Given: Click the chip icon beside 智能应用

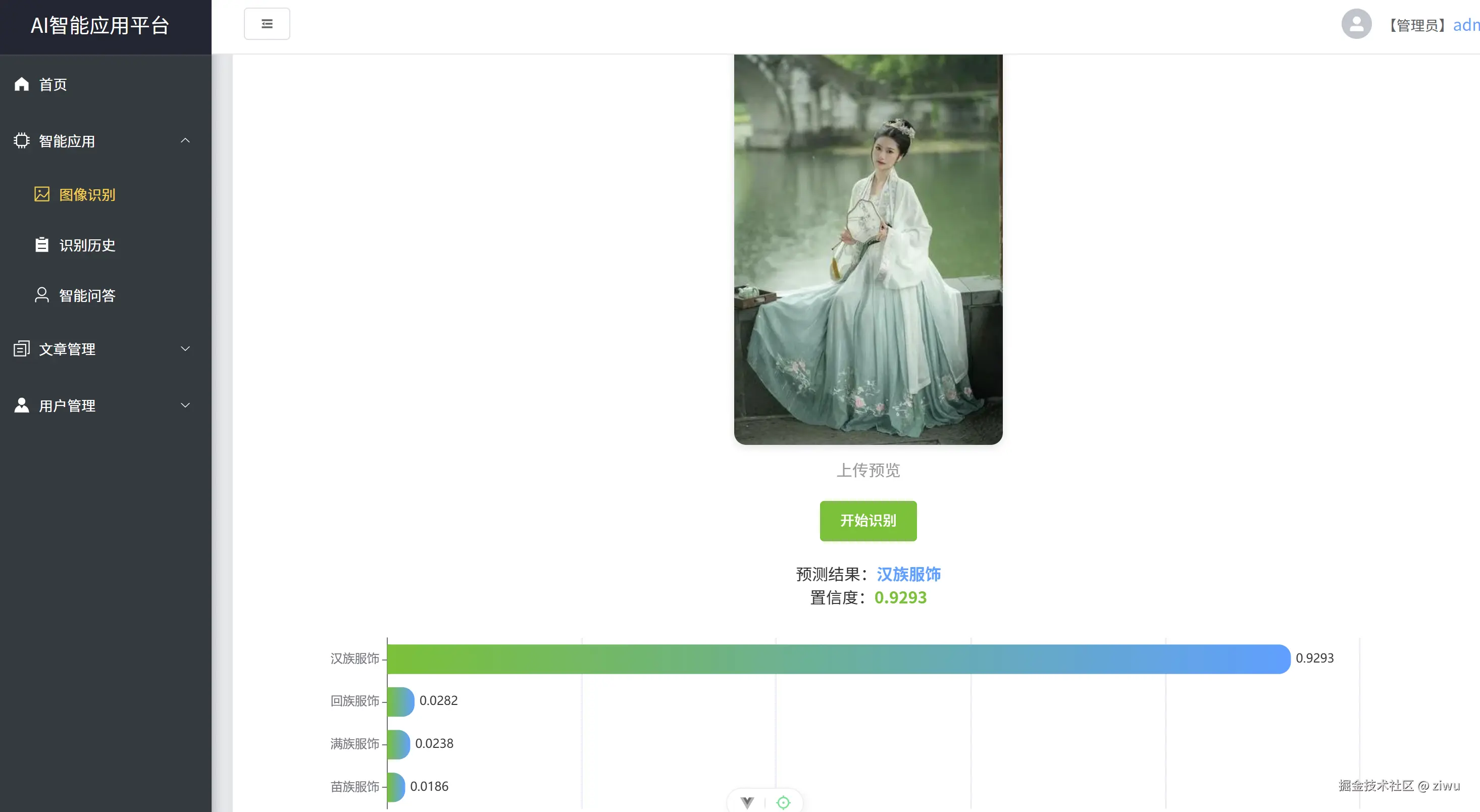Looking at the screenshot, I should pos(21,141).
